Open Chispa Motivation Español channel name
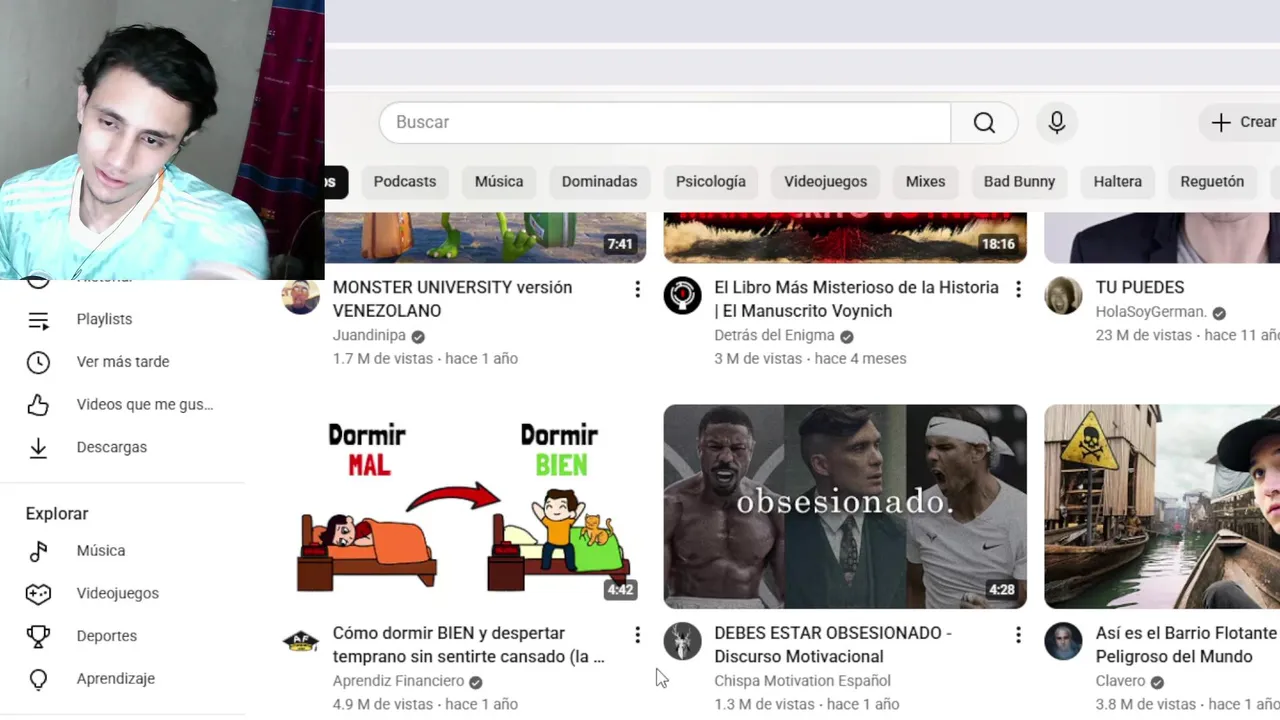 click(x=802, y=681)
